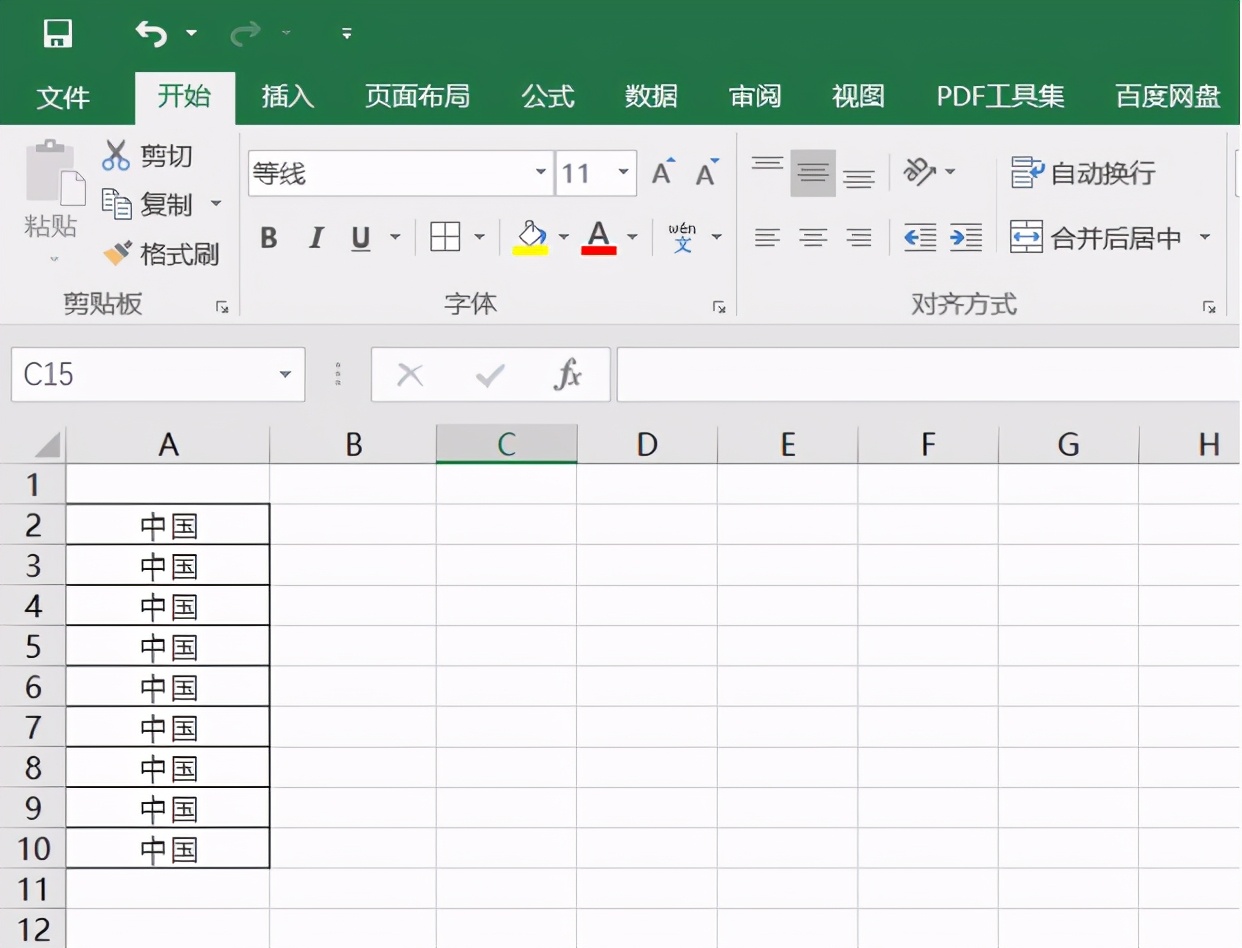
Task: Open the undo history dropdown arrow
Action: coord(191,34)
